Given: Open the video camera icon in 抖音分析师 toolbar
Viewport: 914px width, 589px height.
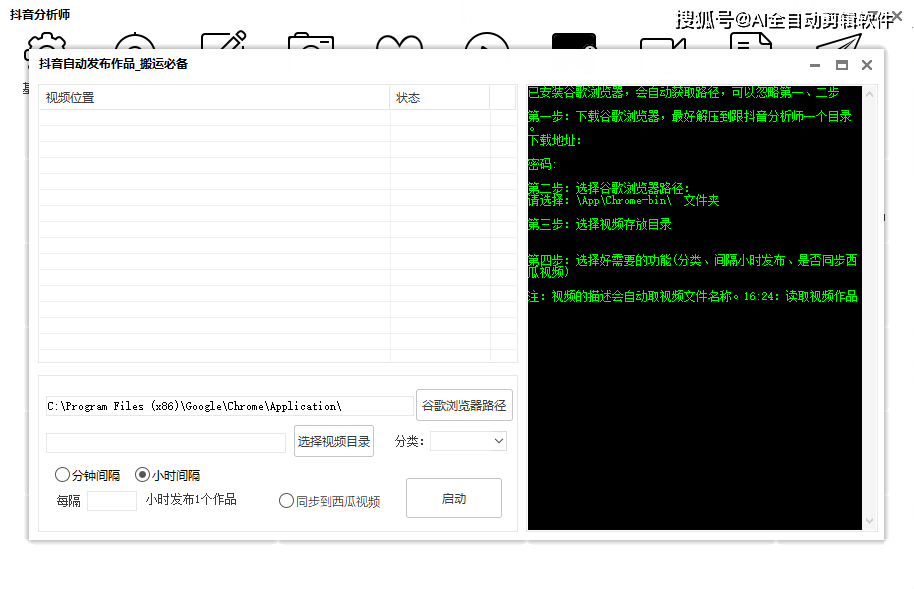Looking at the screenshot, I should [663, 44].
